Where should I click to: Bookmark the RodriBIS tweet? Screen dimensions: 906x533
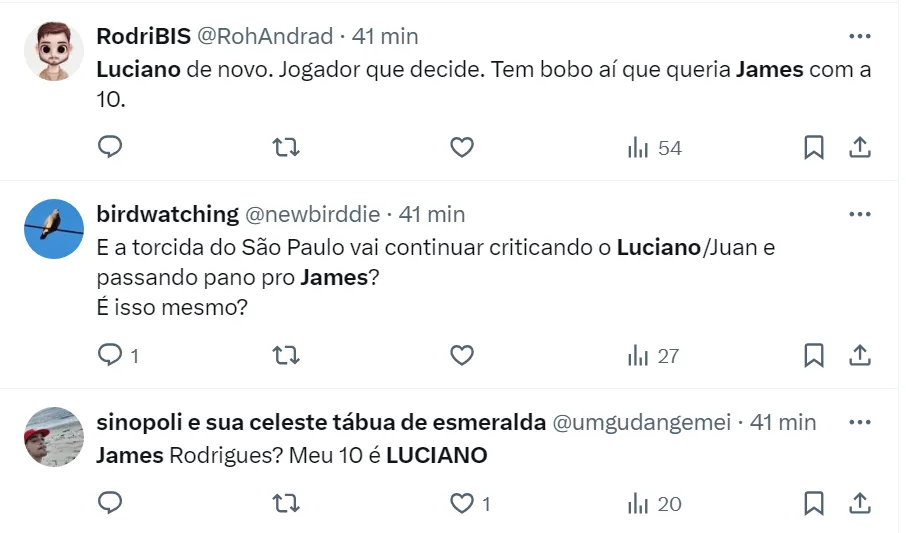coord(814,148)
